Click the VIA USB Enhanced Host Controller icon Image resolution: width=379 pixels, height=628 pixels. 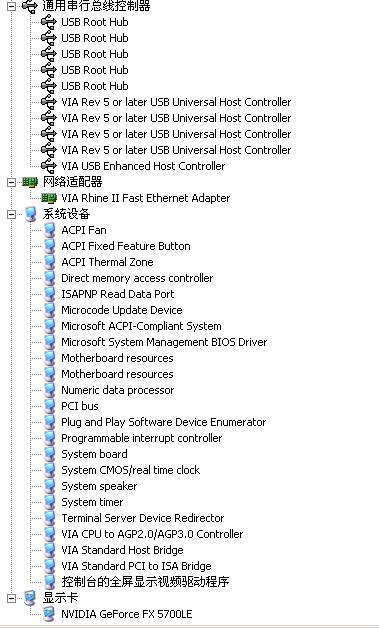pos(49,166)
